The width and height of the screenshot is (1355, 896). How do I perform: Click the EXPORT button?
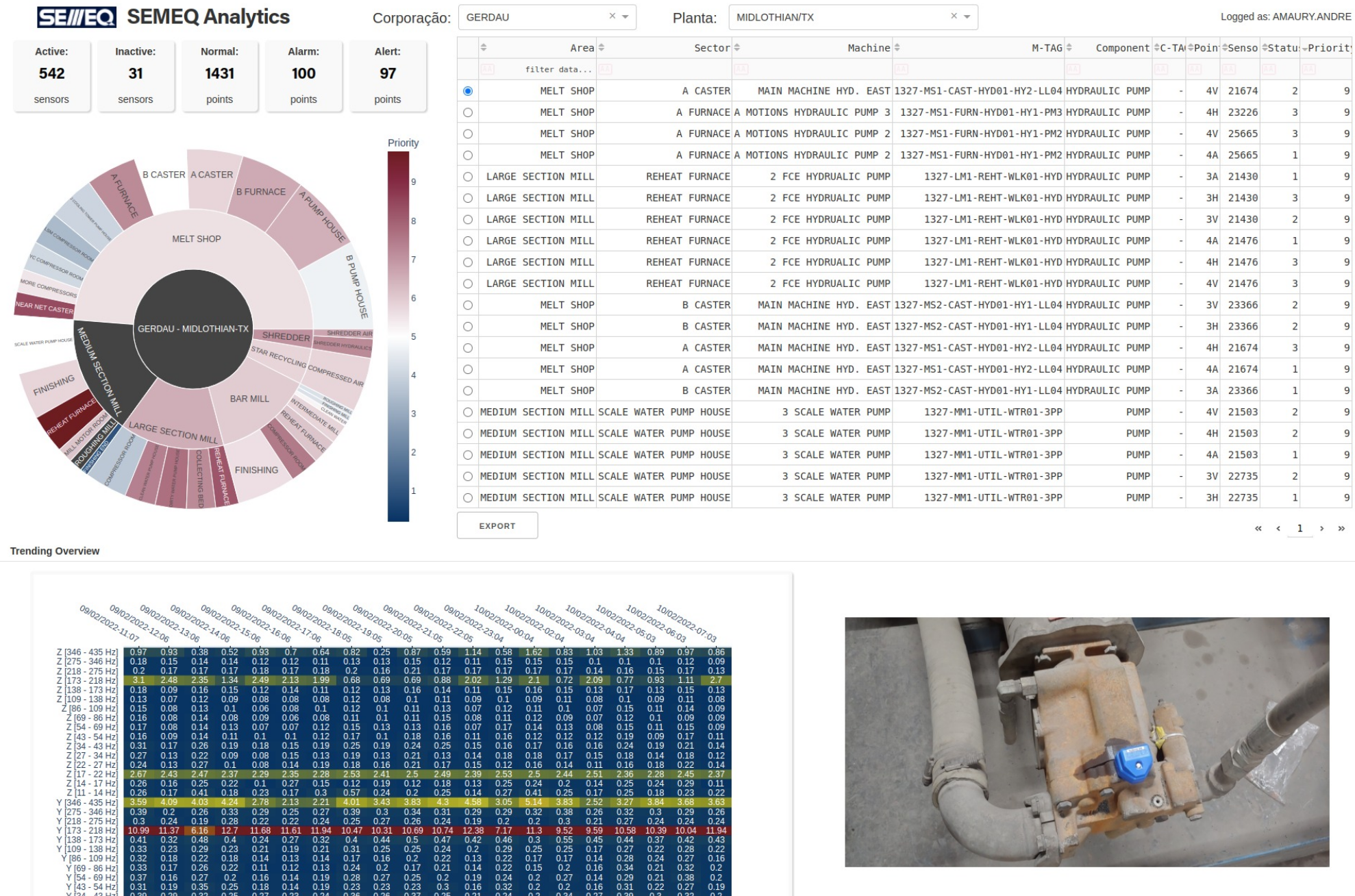click(497, 525)
